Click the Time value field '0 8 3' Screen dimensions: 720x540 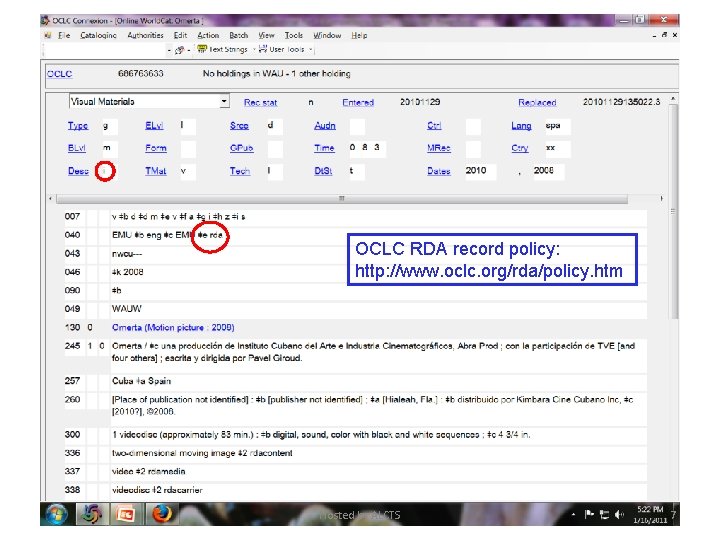(x=367, y=148)
